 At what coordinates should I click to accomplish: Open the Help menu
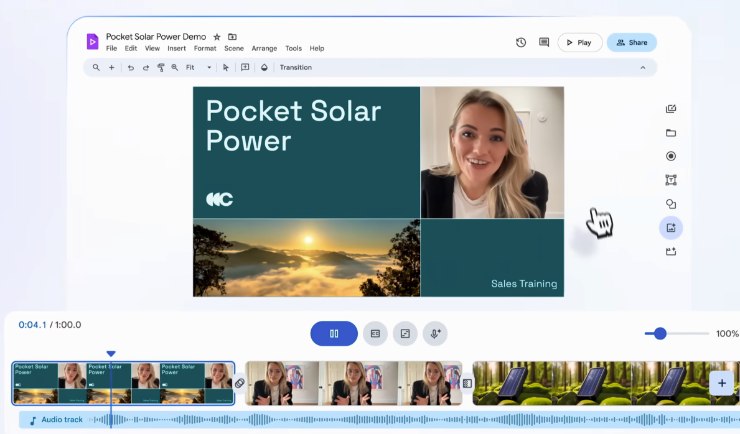pos(317,48)
